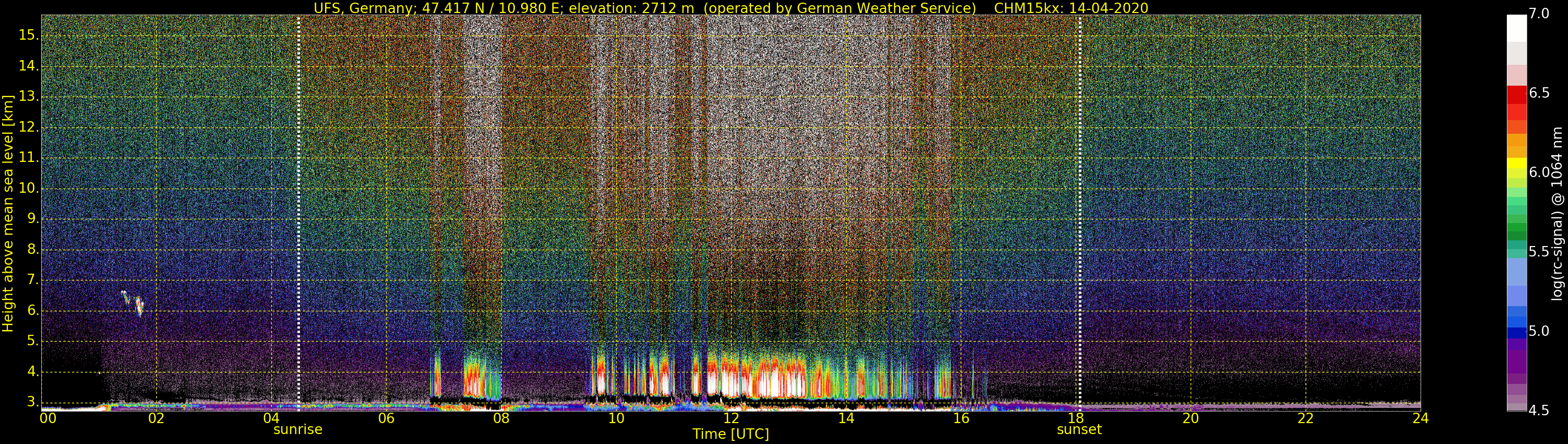The image size is (1568, 444).
Task: Click the "6." height axis tick label
Action: 33,311
